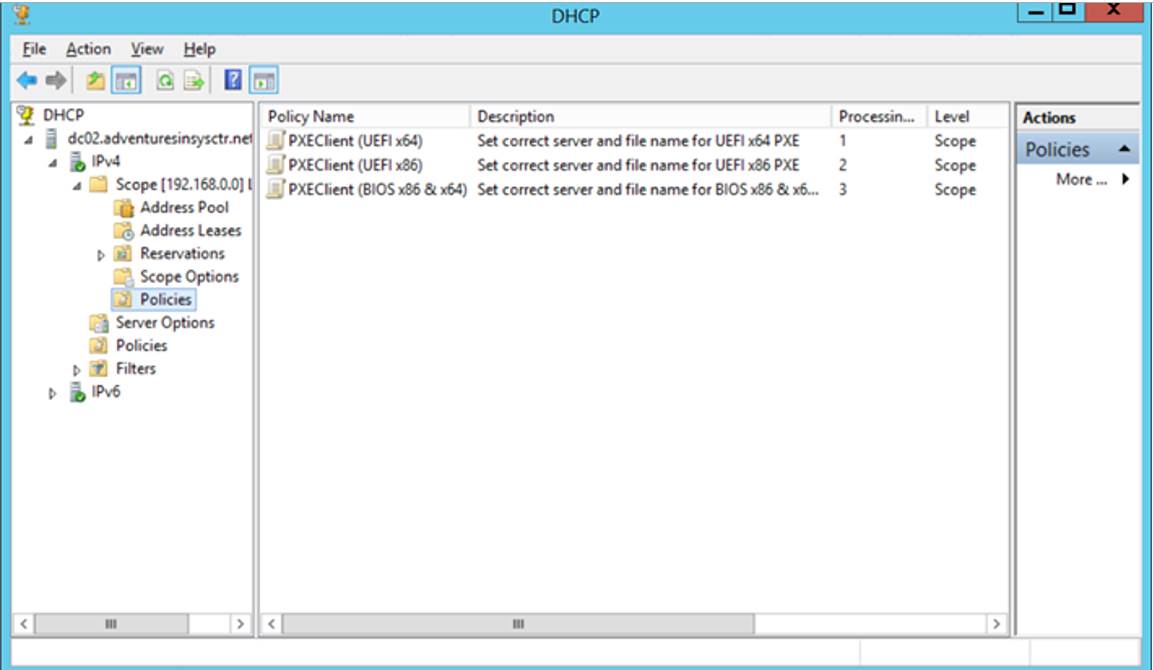
Task: Click the Address Leases icon
Action: pyautogui.click(x=124, y=231)
